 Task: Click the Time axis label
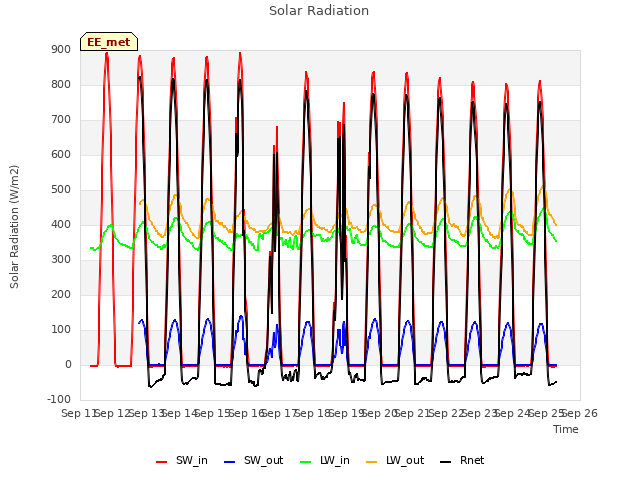click(566, 429)
